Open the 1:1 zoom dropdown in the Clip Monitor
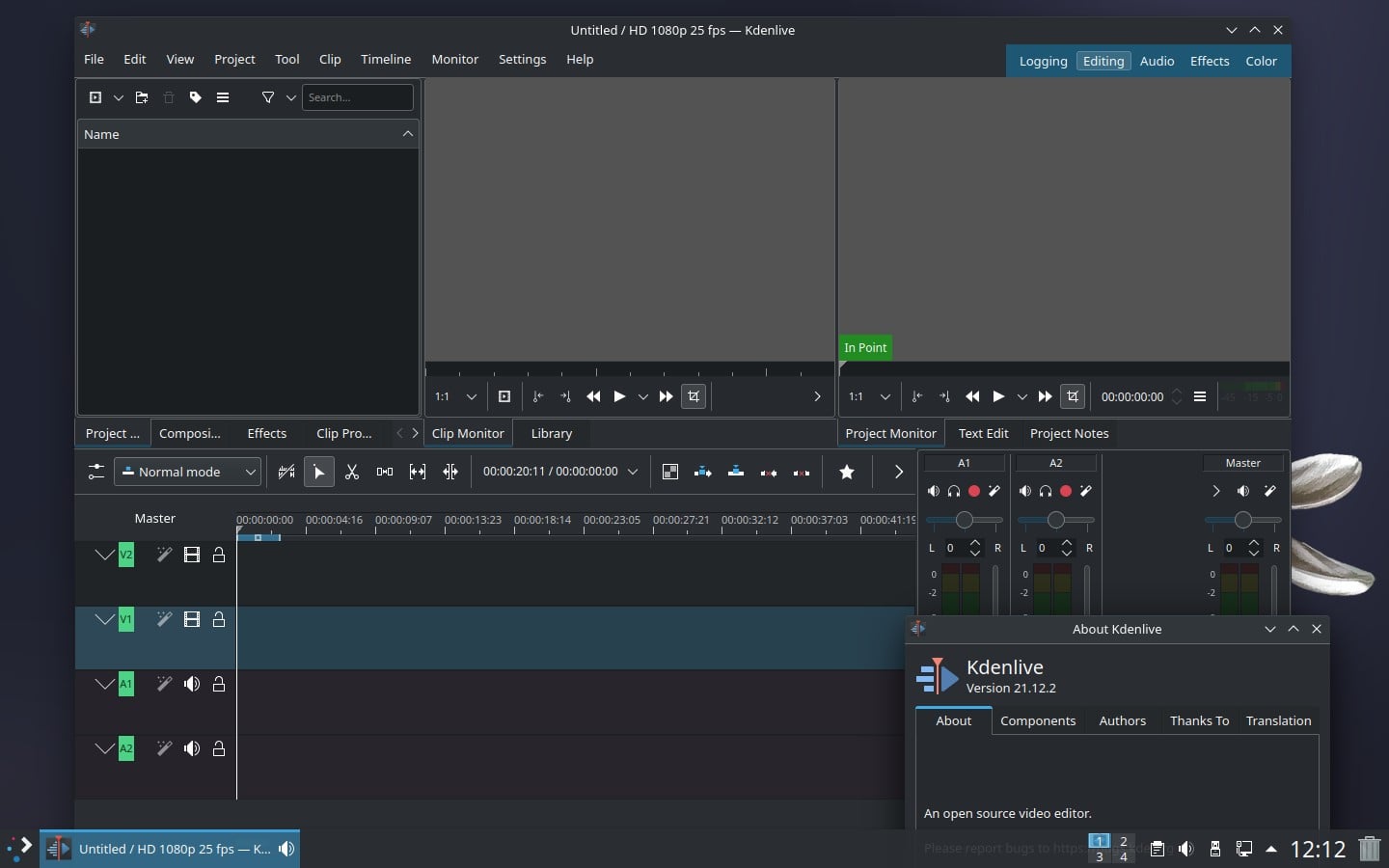 click(472, 396)
